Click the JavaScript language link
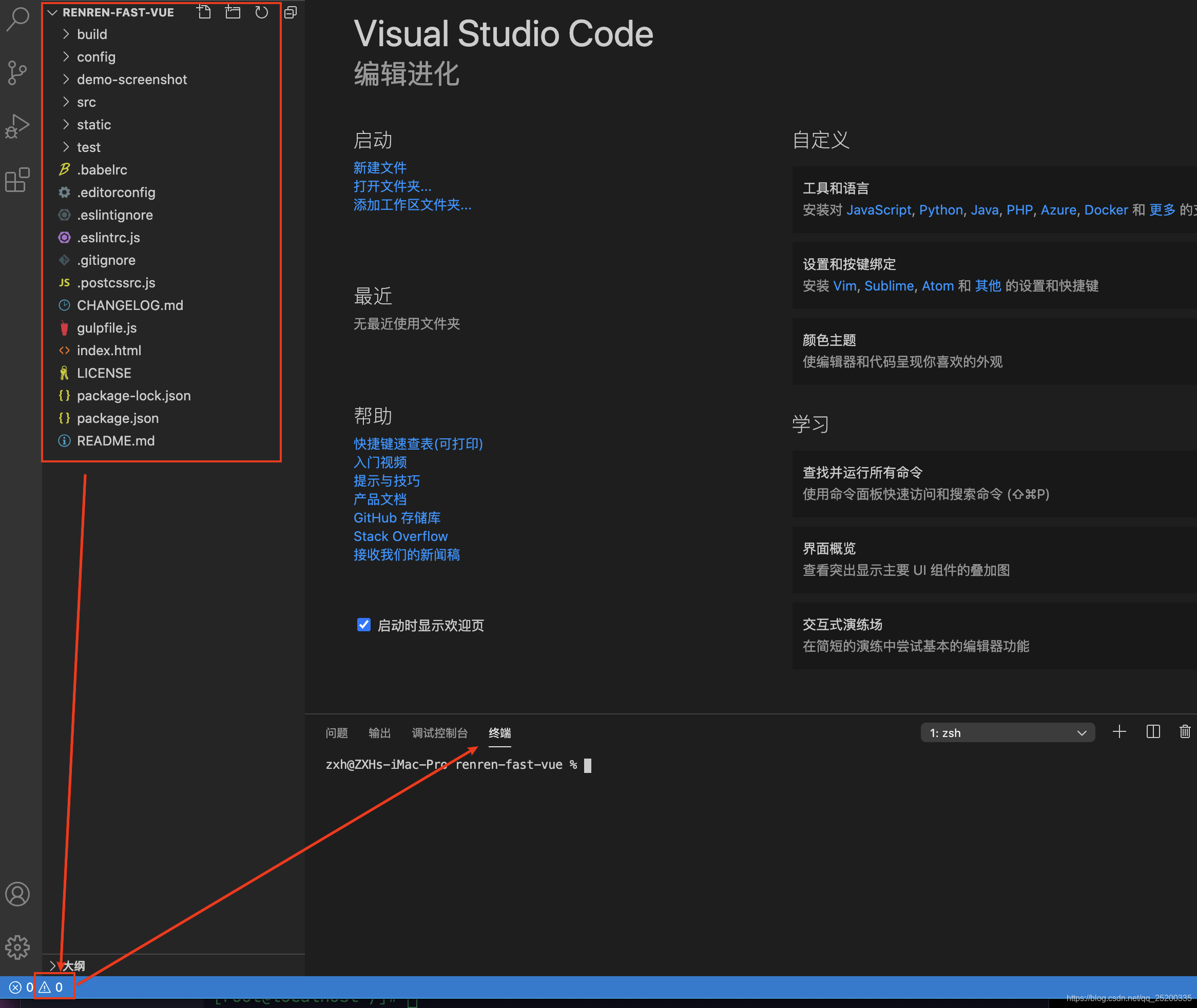Screen dimensions: 1197x1008 coord(879,210)
